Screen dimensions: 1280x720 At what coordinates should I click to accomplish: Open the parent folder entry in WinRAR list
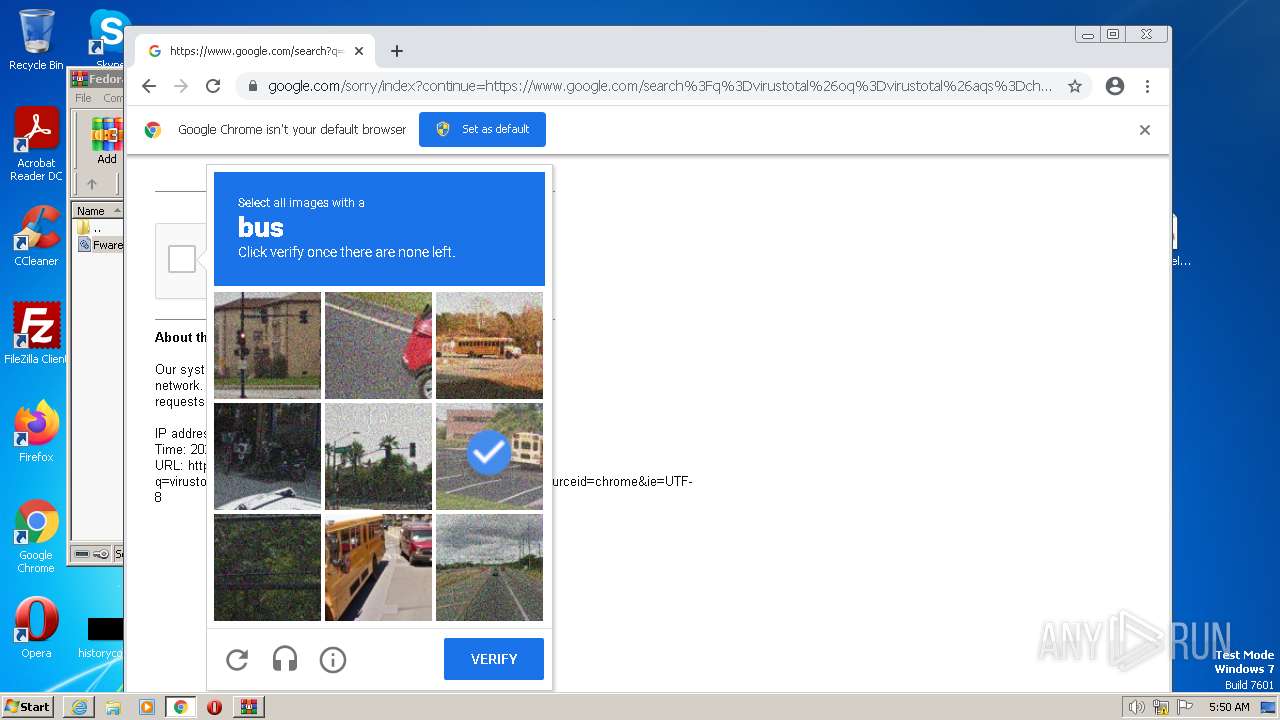coord(97,228)
